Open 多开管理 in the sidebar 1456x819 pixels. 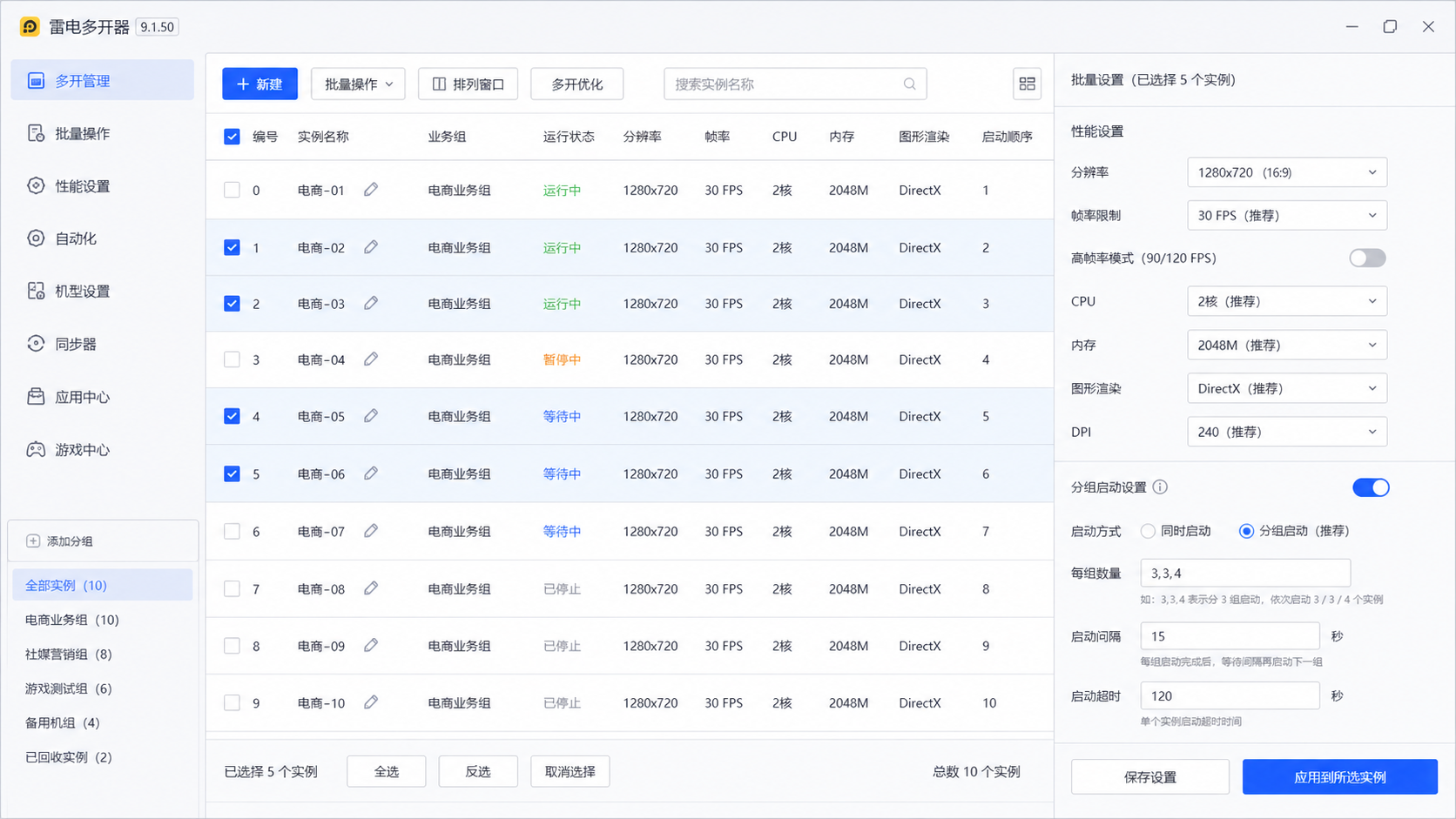point(103,81)
